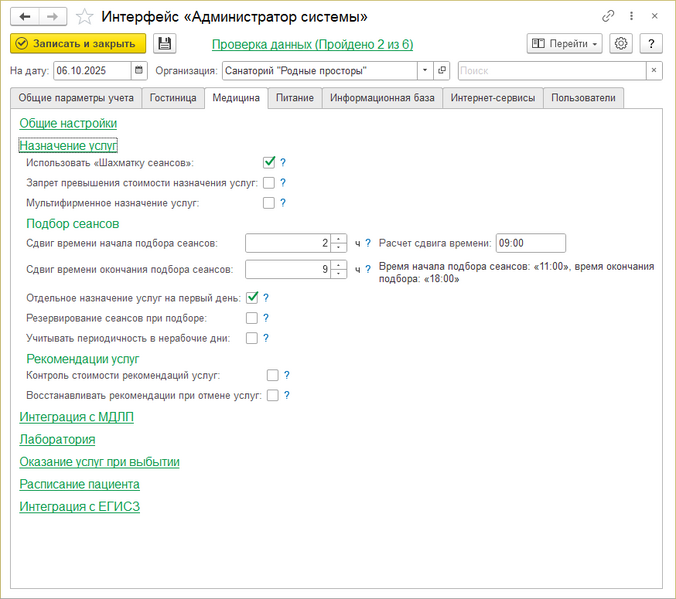Click the forward navigation arrow
Viewport: 676px width, 599px height.
point(53,16)
